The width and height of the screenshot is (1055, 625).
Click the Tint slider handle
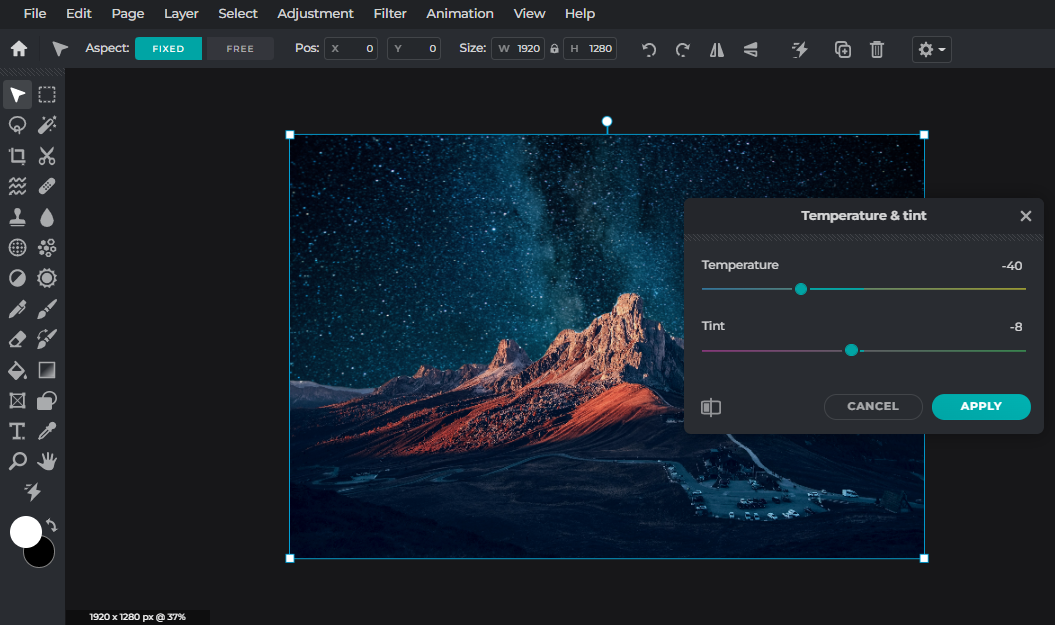tap(851, 350)
